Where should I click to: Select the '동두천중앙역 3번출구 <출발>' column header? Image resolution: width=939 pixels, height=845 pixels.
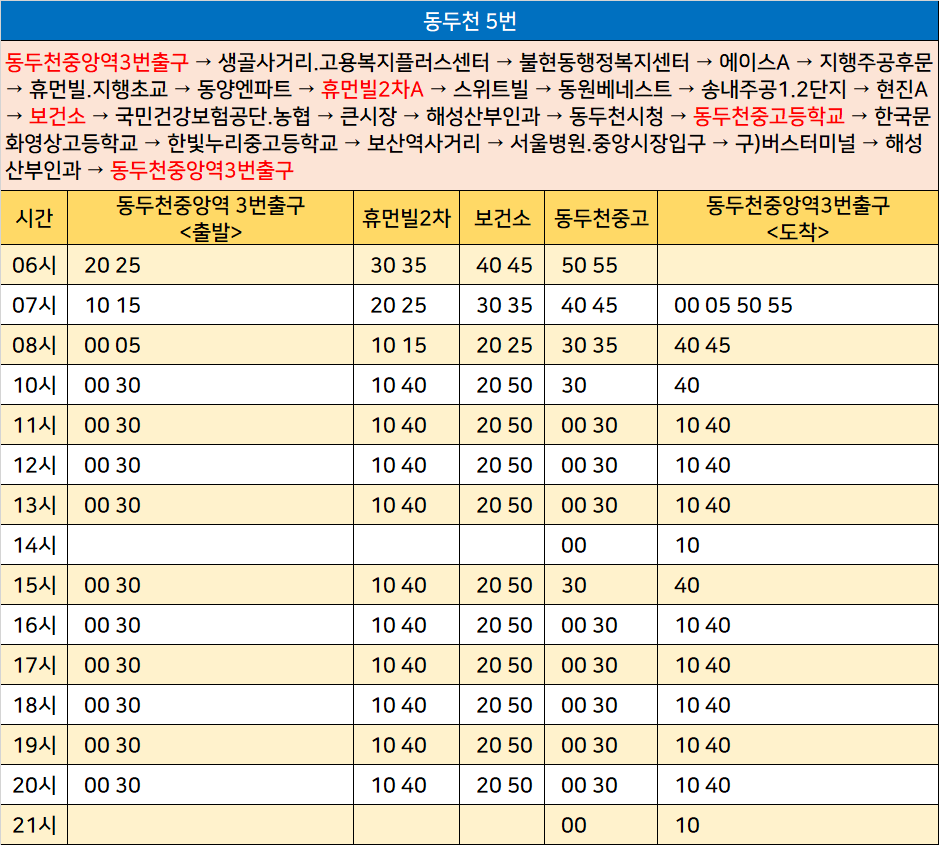[x=210, y=217]
